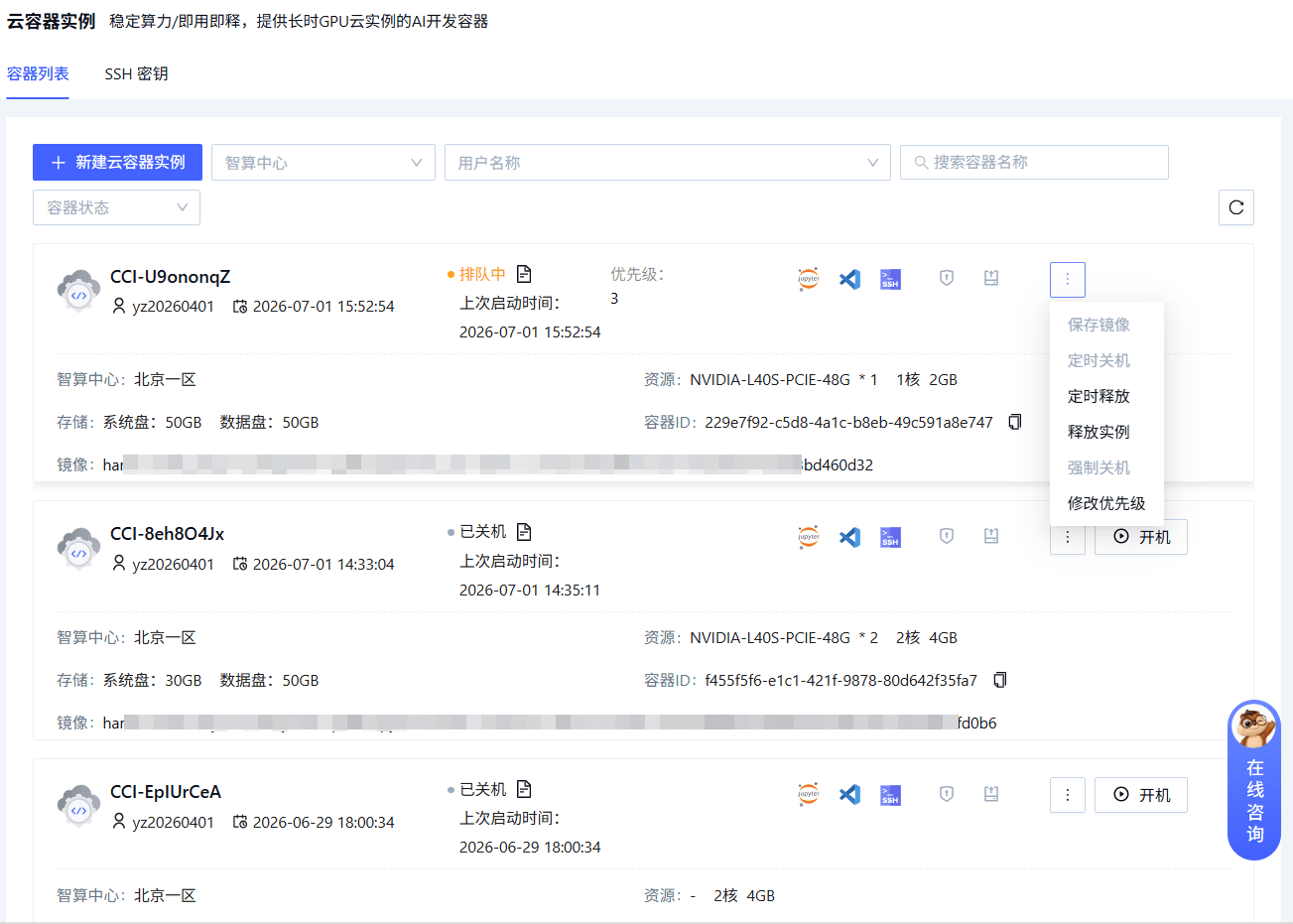This screenshot has width=1293, height=924.
Task: View log document icon for CCI-EpIUrCeA
Action: 524,789
